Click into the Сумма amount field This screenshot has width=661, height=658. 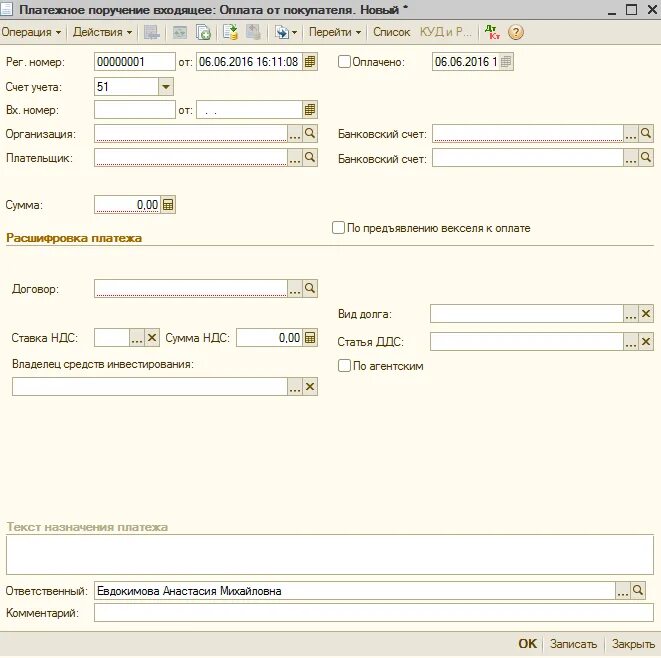click(x=127, y=205)
